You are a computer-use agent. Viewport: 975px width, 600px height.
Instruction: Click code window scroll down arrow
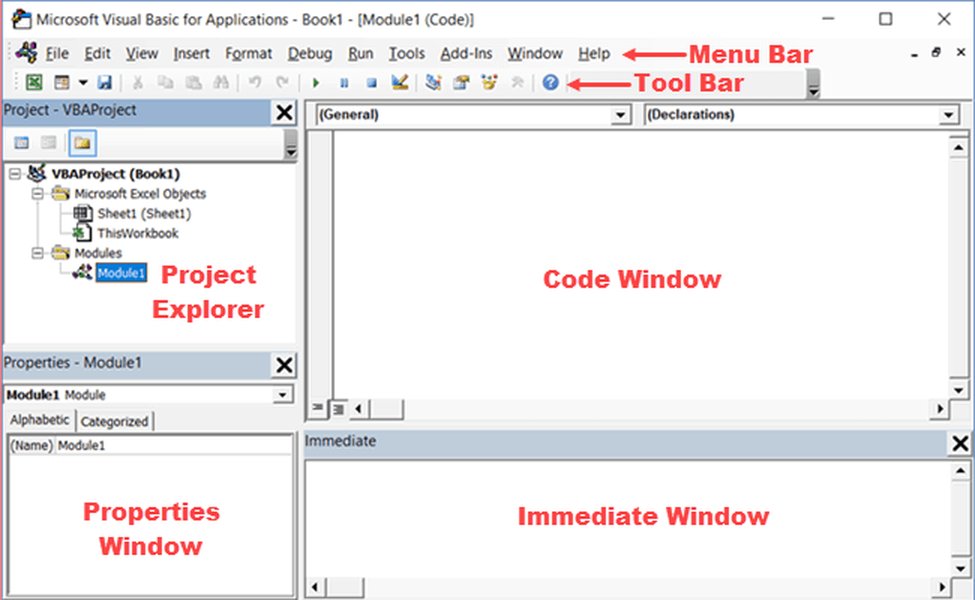pos(958,390)
